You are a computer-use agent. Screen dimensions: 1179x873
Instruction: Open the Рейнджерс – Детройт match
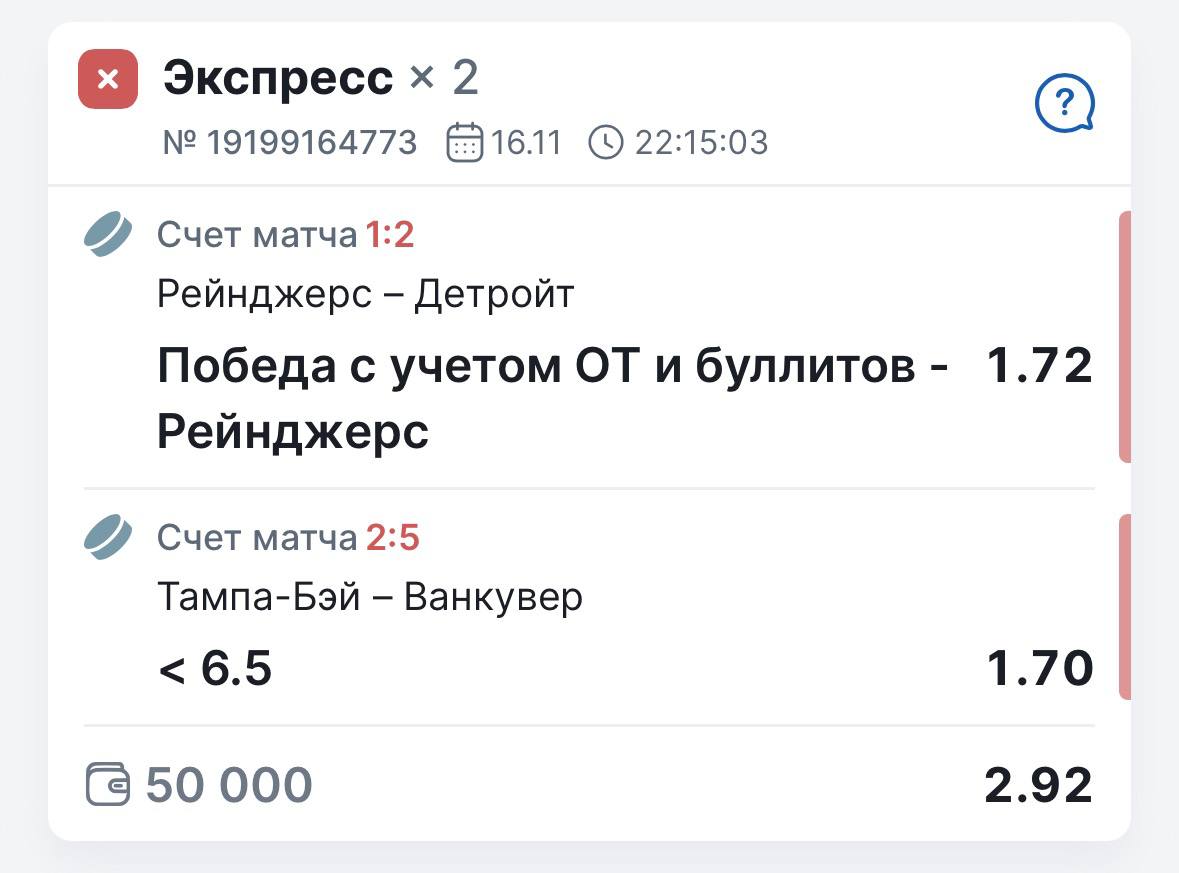click(x=366, y=294)
